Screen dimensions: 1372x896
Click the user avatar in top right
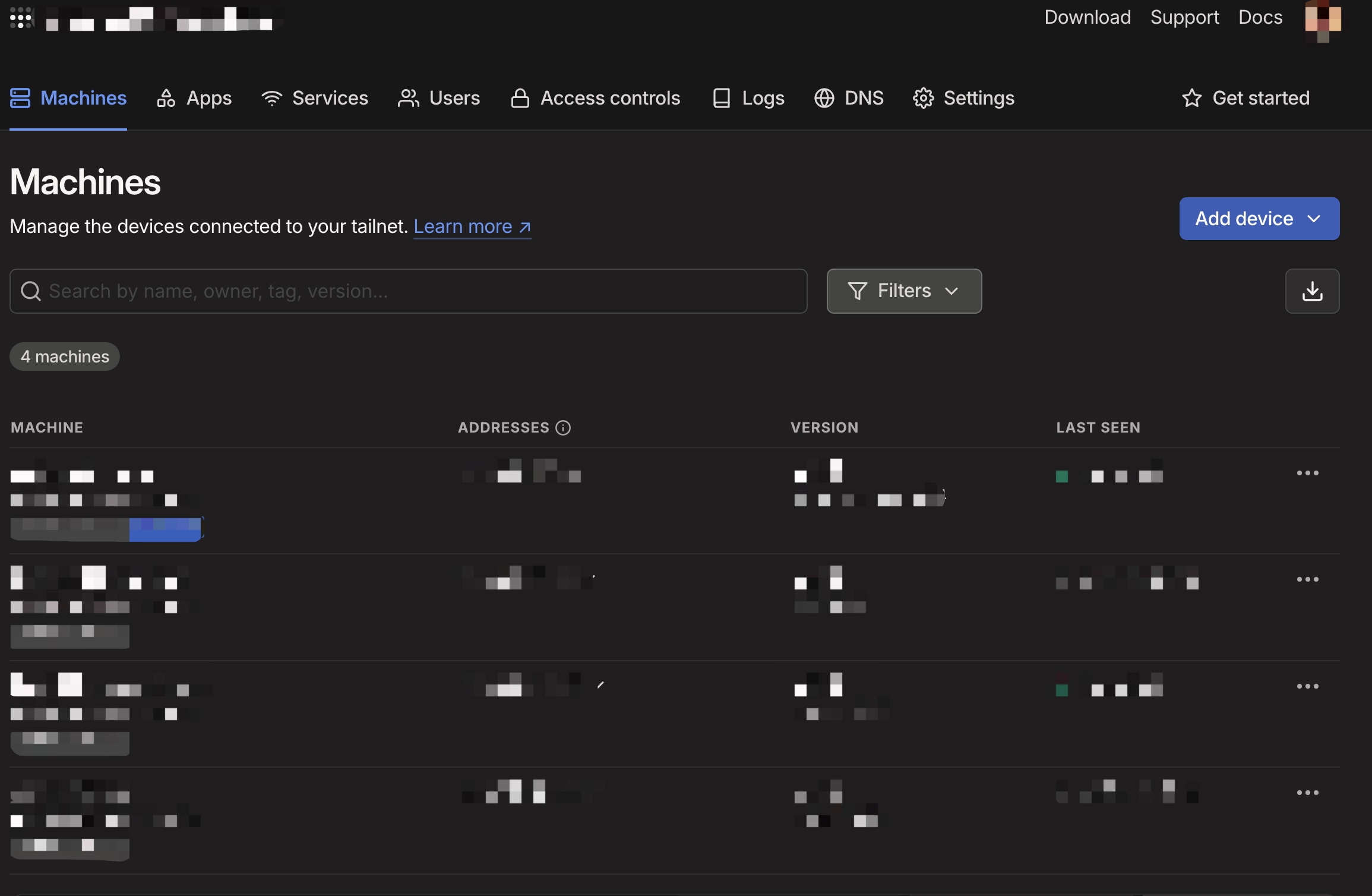coord(1323,20)
